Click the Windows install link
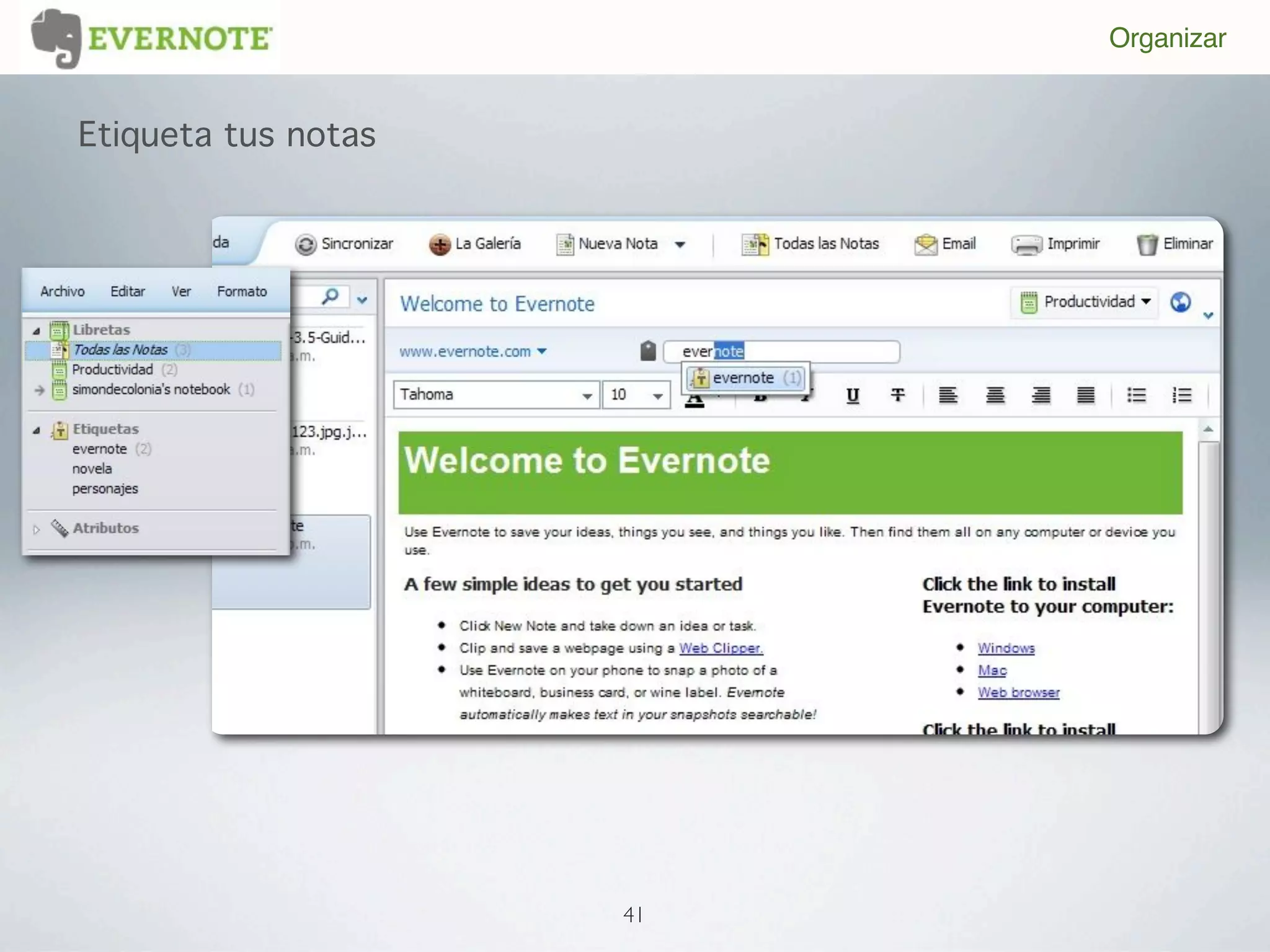The image size is (1270, 952). [1006, 648]
